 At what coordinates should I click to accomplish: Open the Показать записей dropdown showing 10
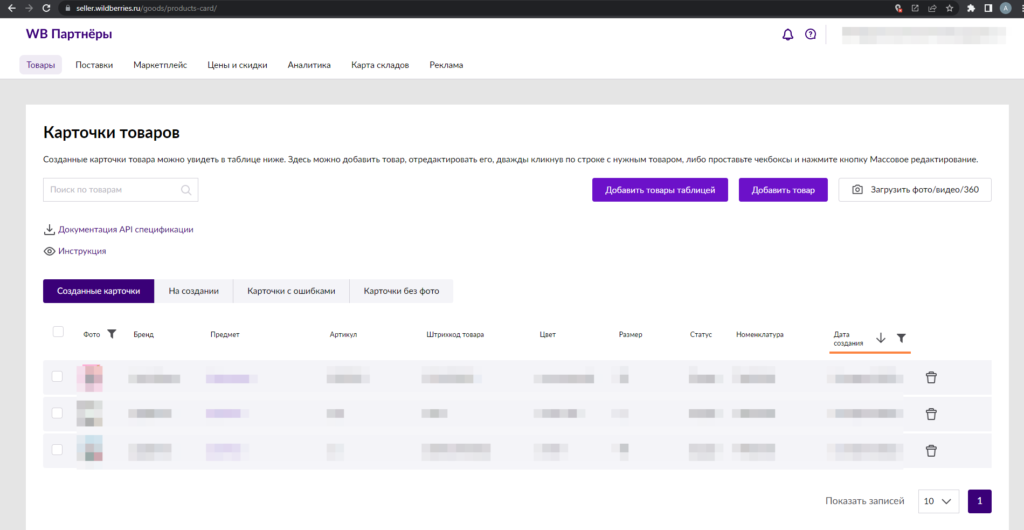tap(938, 501)
